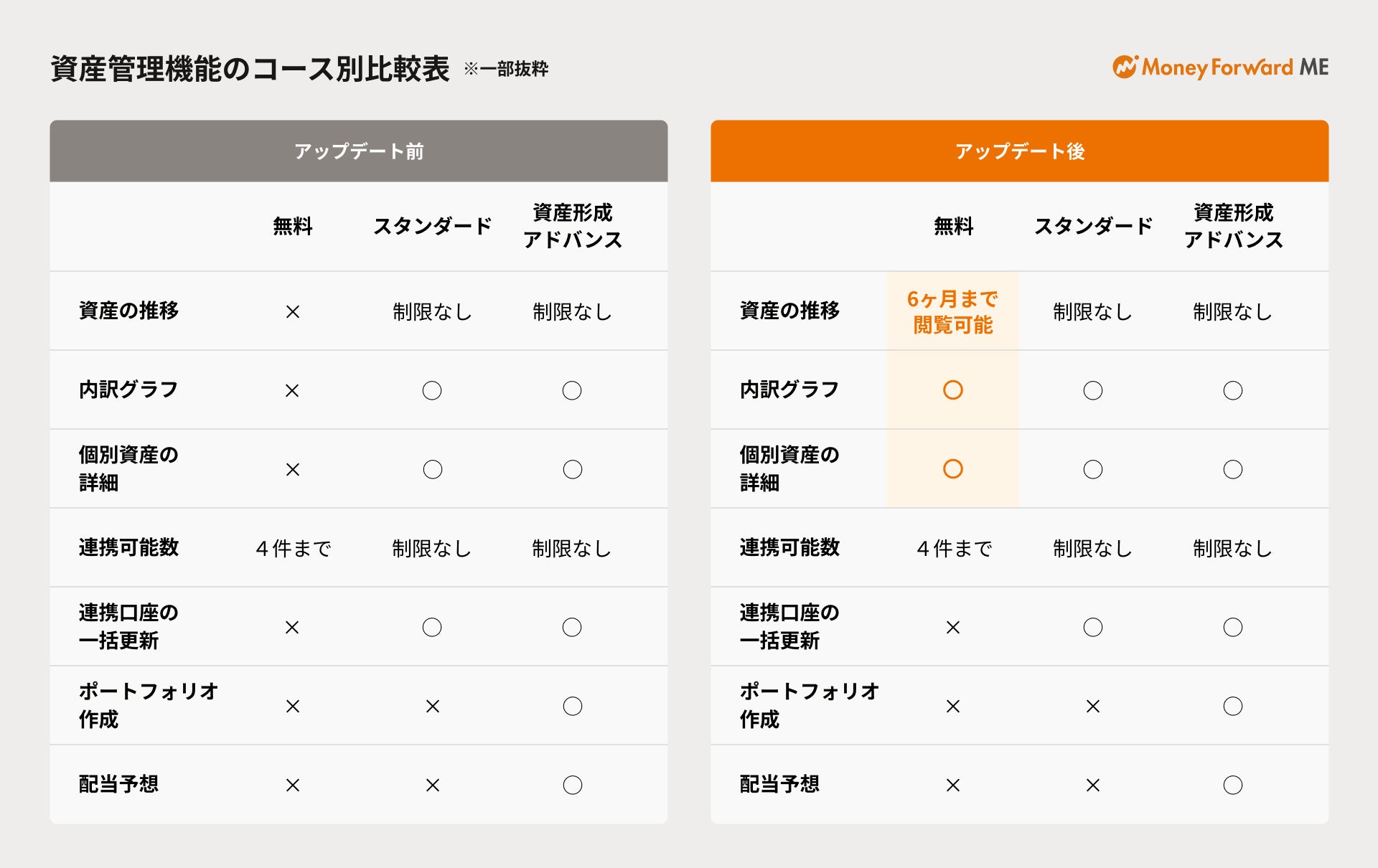Viewport: 1378px width, 868px height.
Task: Click the orange circle in the 個別資産の詳細 row
Action: coord(952,469)
